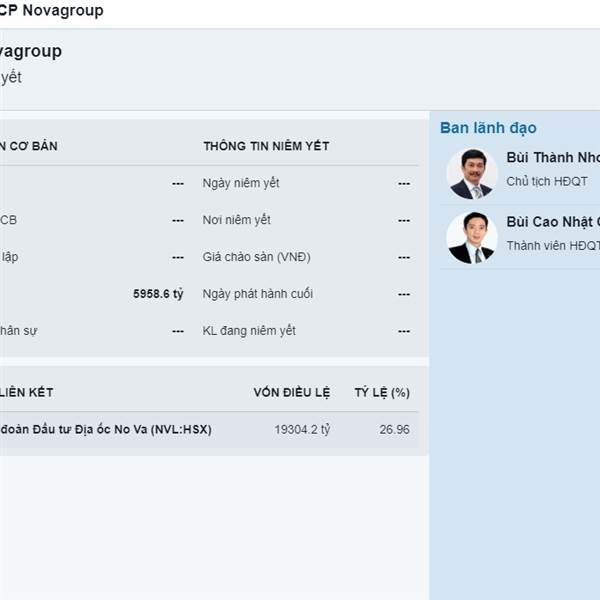Click the VỐN ĐIỀU LỆ column header
Image resolution: width=600 pixels, height=600 pixels.
coord(292,393)
